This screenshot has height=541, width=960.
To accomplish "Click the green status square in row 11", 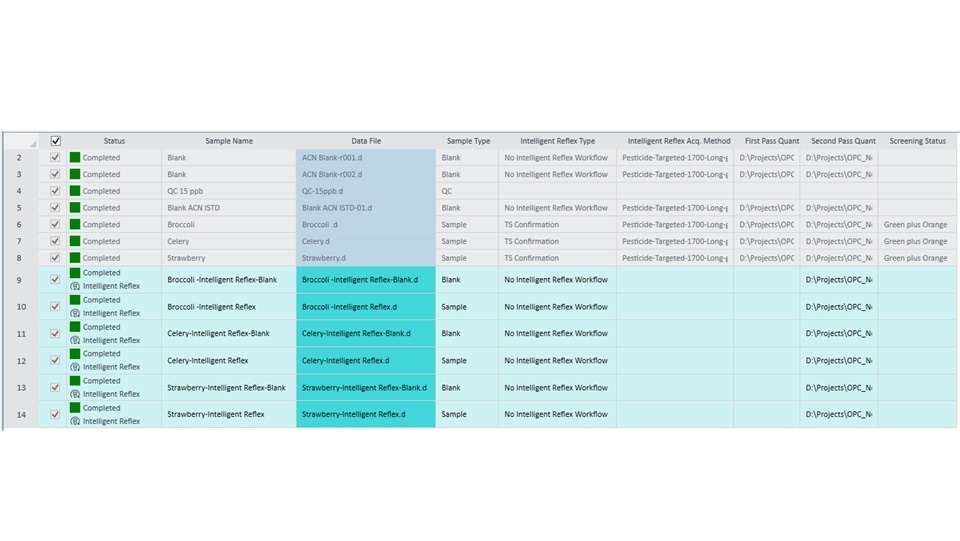I will pos(75,327).
